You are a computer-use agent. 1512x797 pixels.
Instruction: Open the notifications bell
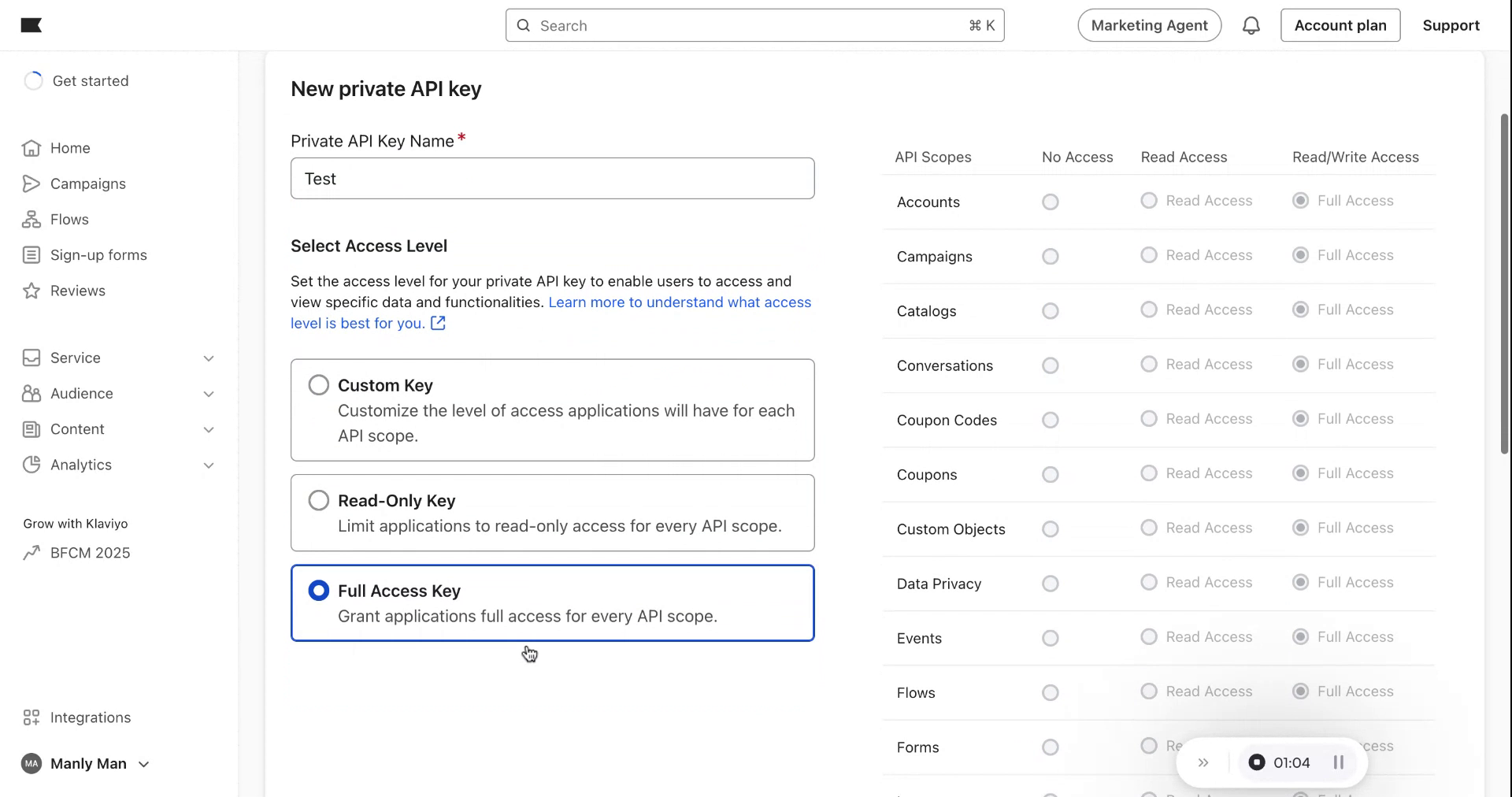(x=1251, y=26)
